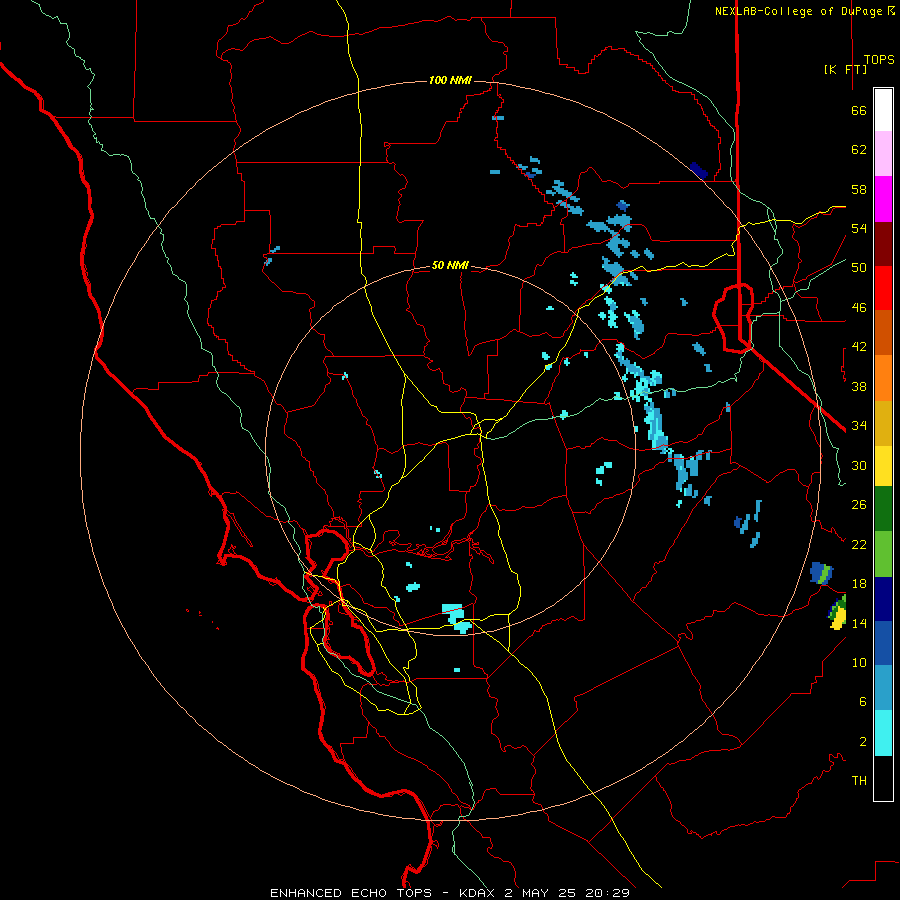Click the dark navy echo near 100 NMI ring
The height and width of the screenshot is (900, 900).
699,170
